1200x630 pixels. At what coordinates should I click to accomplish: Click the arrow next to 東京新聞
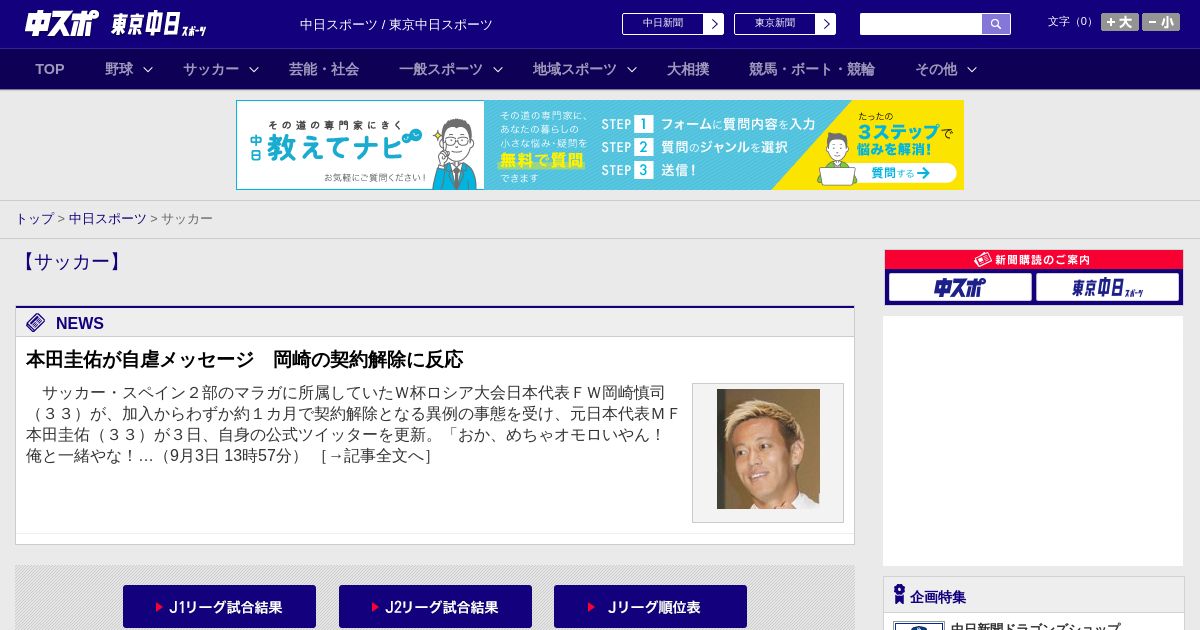click(826, 24)
